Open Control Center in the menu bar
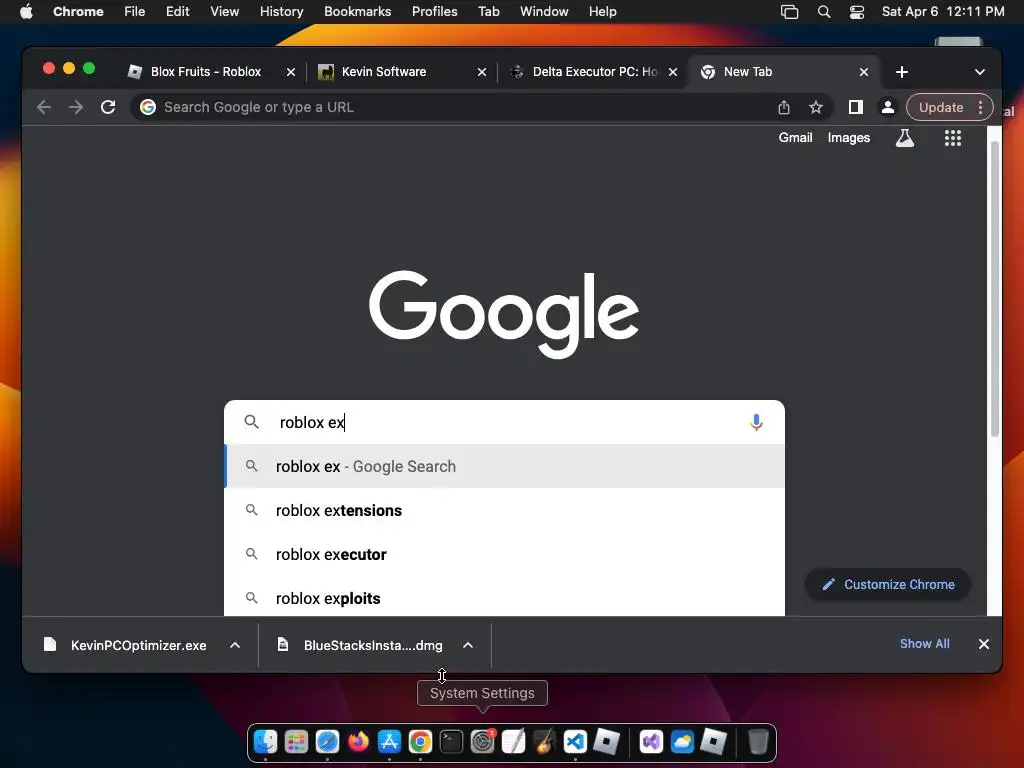 click(857, 12)
